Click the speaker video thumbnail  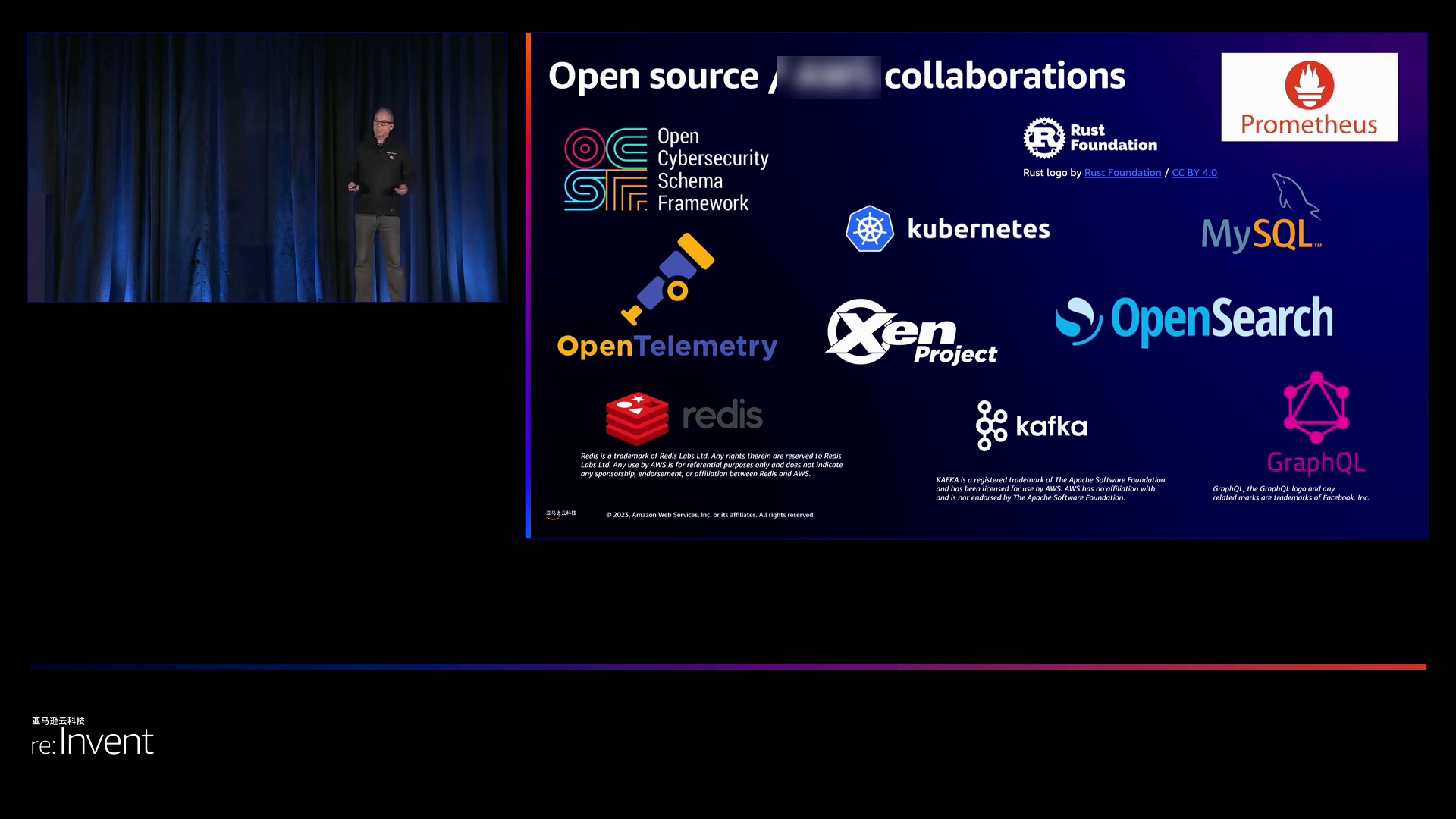tap(267, 167)
